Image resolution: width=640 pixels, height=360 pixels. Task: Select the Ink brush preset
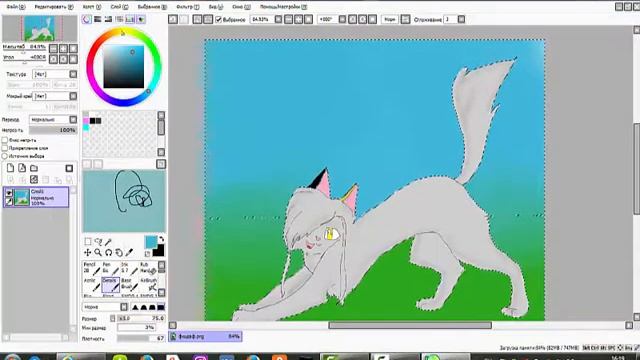[x=129, y=269]
